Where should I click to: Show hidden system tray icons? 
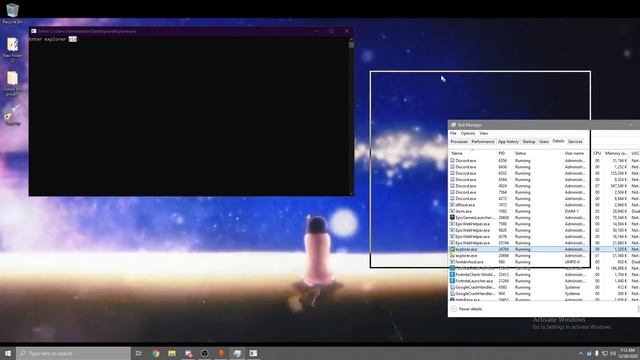580,353
